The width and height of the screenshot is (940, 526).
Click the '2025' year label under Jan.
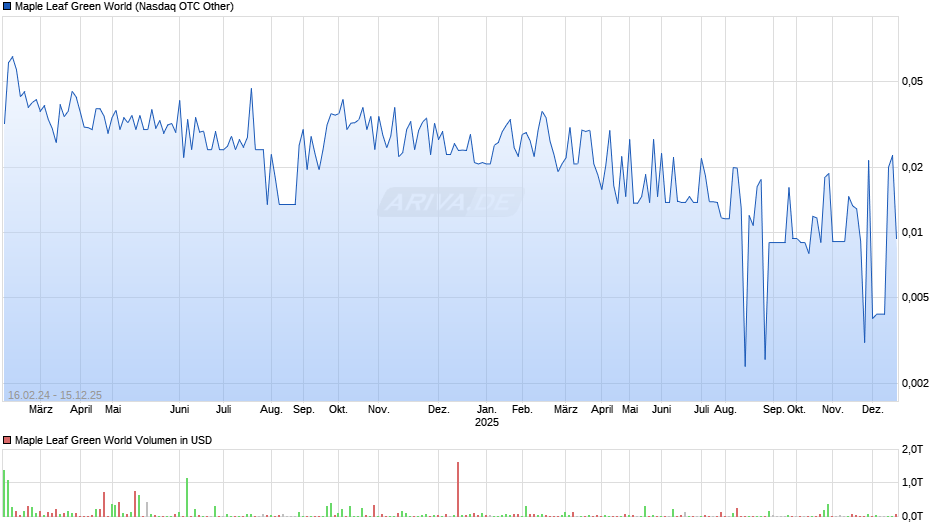[487, 422]
